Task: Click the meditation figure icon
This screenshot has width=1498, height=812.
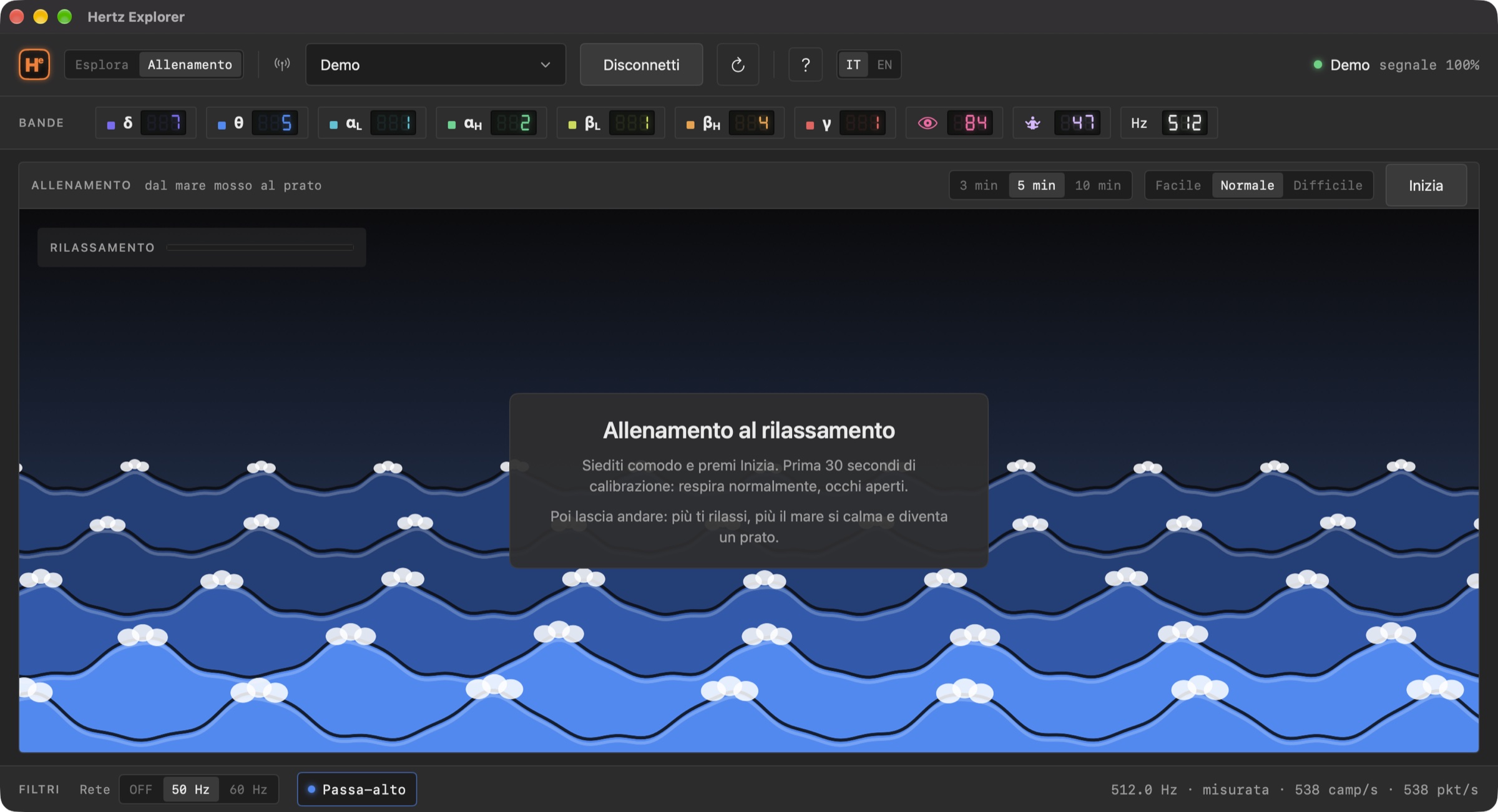Action: tap(1033, 123)
